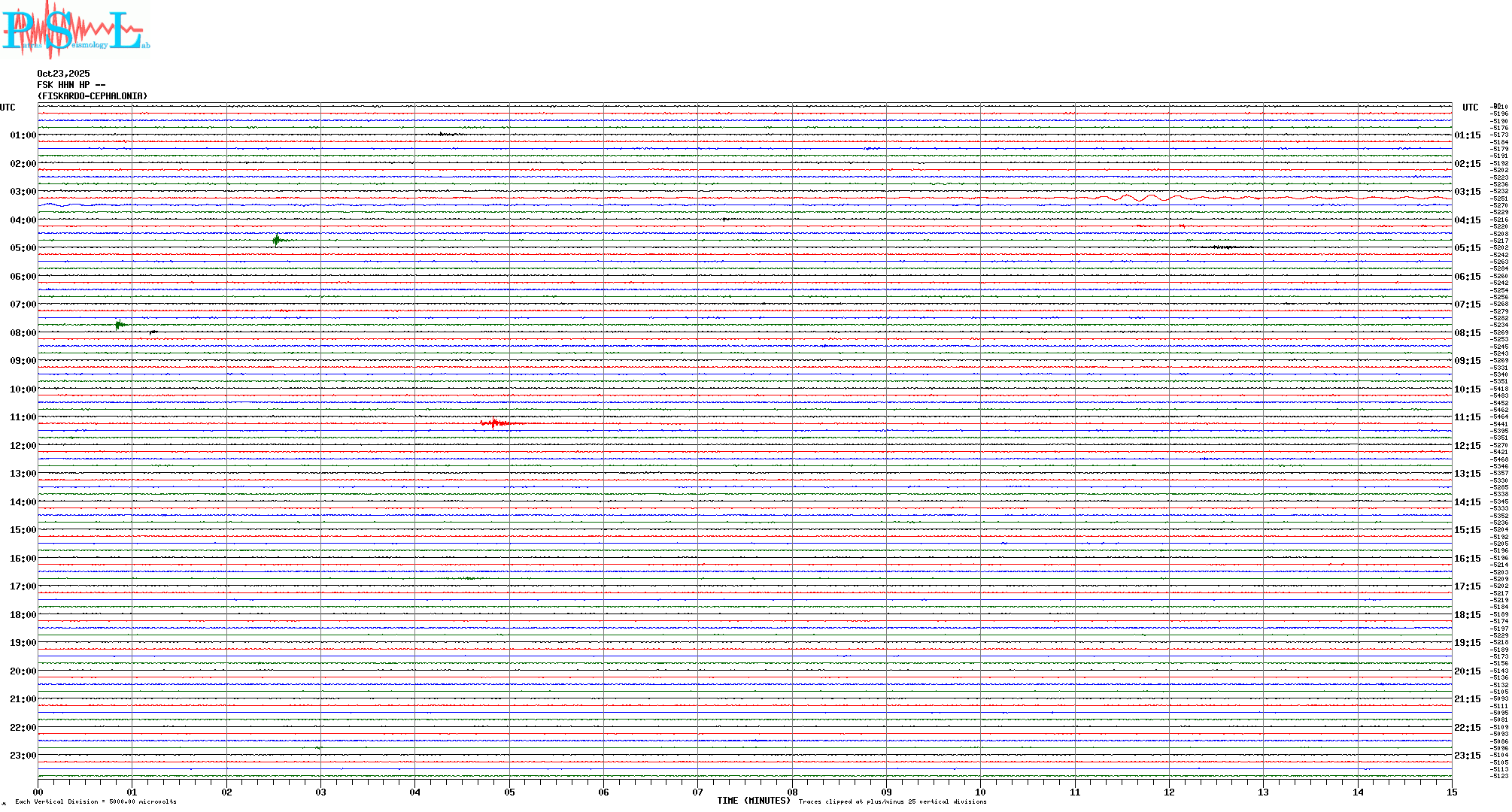Click the FSK HHN HP station code text
Image resolution: width=1512 pixels, height=812 pixels.
pyautogui.click(x=71, y=85)
